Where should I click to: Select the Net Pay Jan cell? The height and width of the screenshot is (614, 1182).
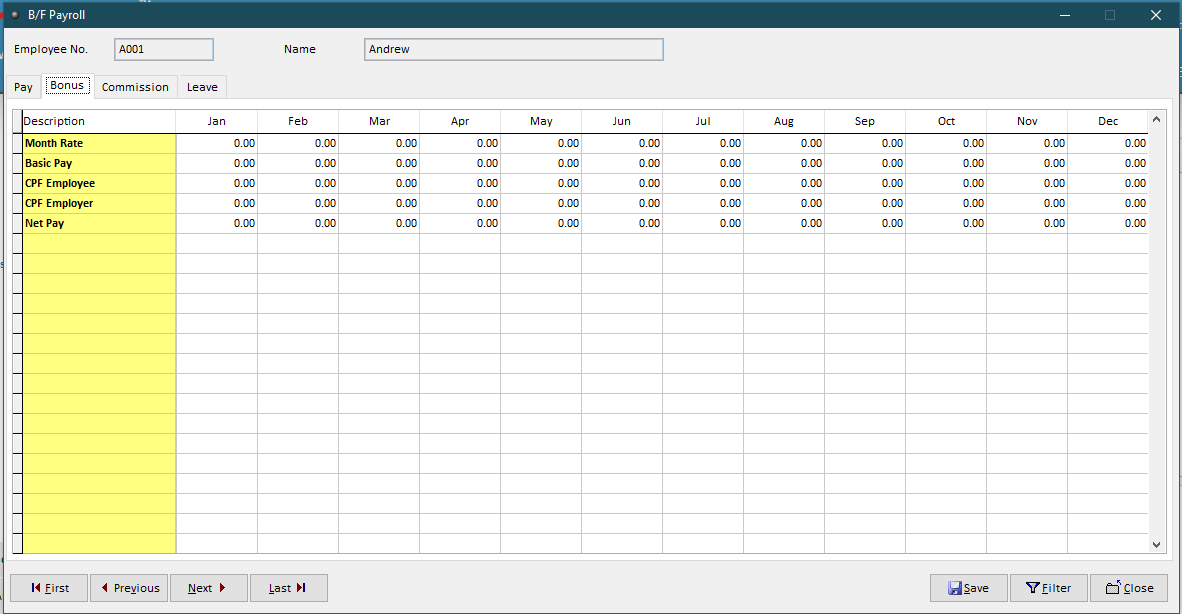(x=216, y=223)
